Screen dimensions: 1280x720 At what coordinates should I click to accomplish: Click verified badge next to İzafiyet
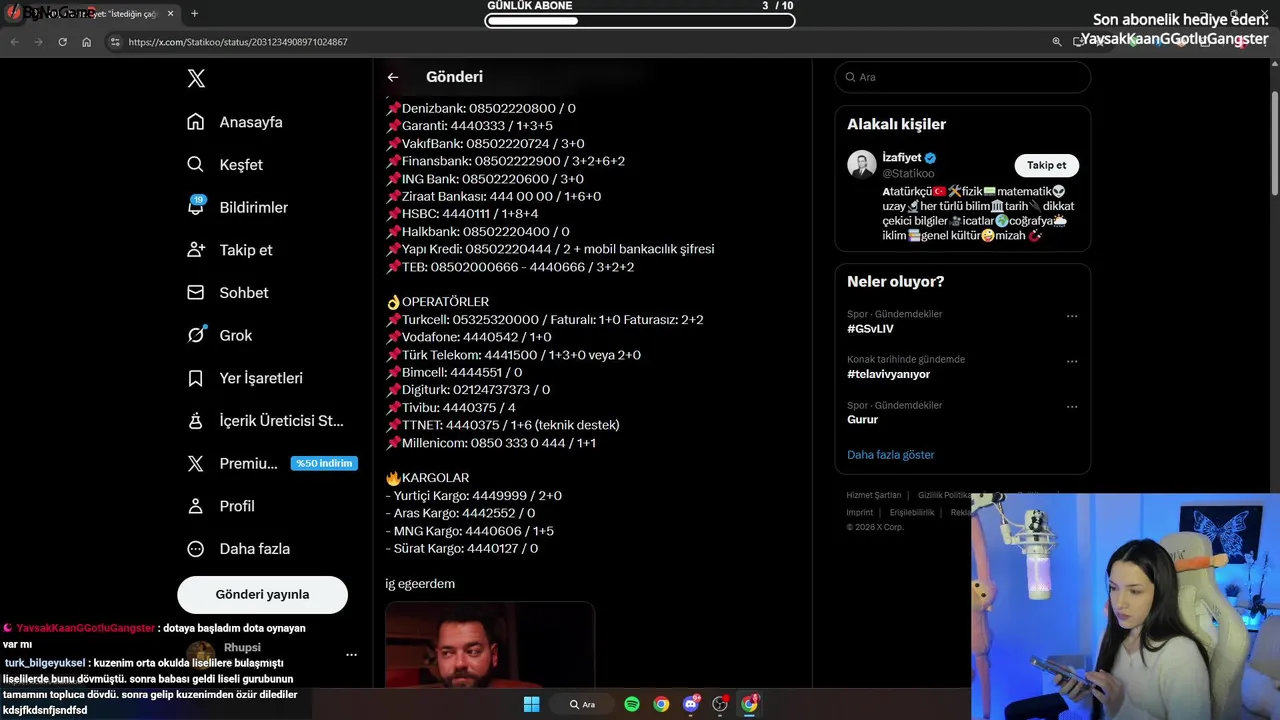click(x=931, y=158)
